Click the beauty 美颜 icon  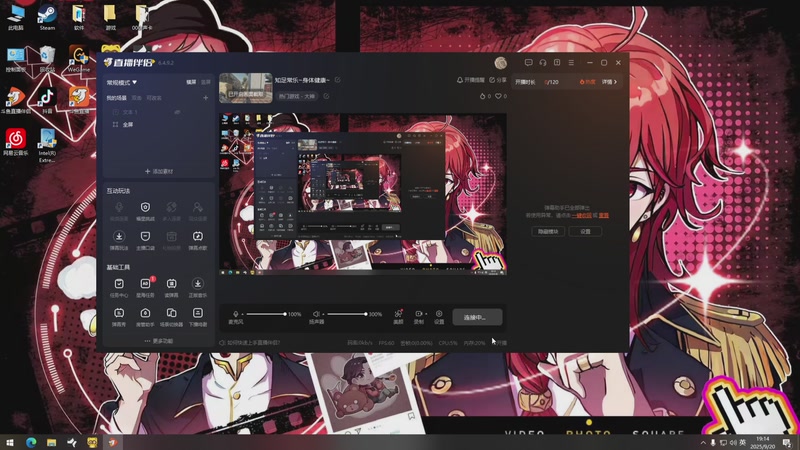click(398, 313)
